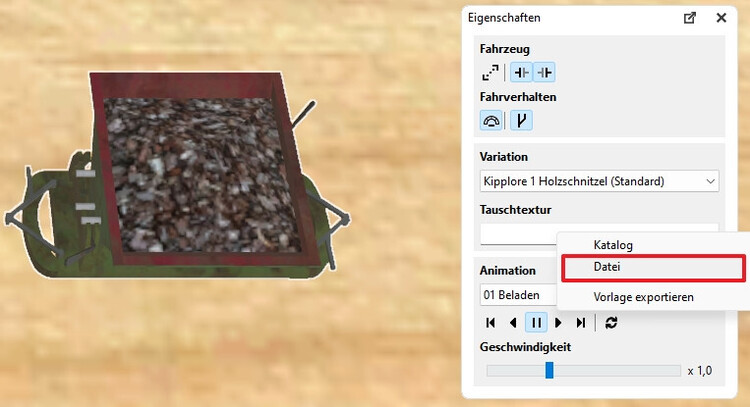Choose Katalog from the context menu
The image size is (750, 407).
tap(613, 245)
